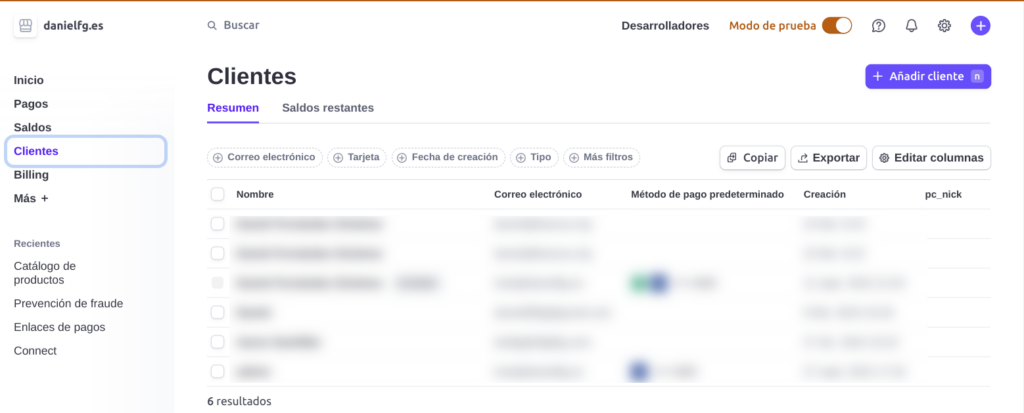Screen dimensions: 1024x413
Task: Check the select-all checkbox in table header
Action: pos(217,194)
